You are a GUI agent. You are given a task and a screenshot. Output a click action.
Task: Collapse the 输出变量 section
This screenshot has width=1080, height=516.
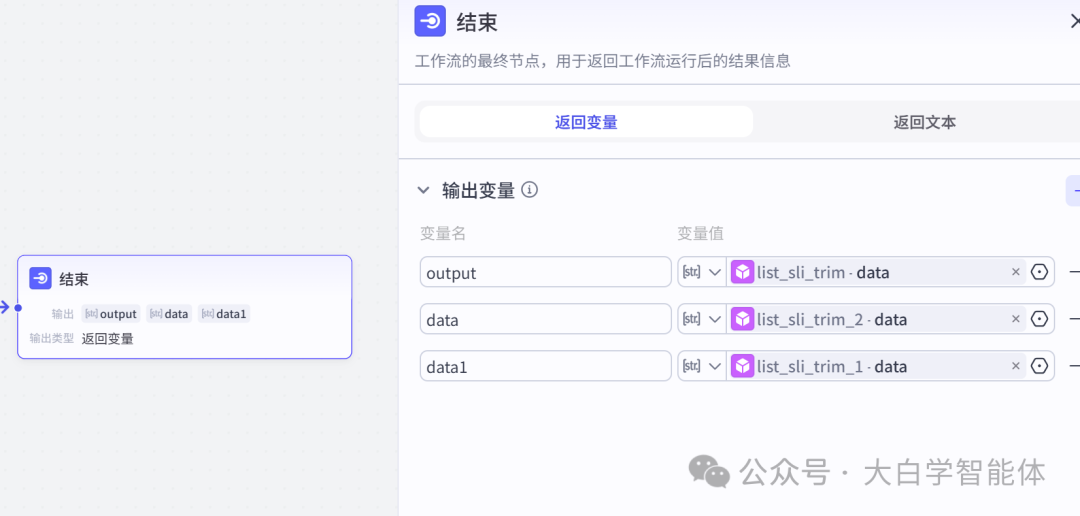[x=423, y=190]
